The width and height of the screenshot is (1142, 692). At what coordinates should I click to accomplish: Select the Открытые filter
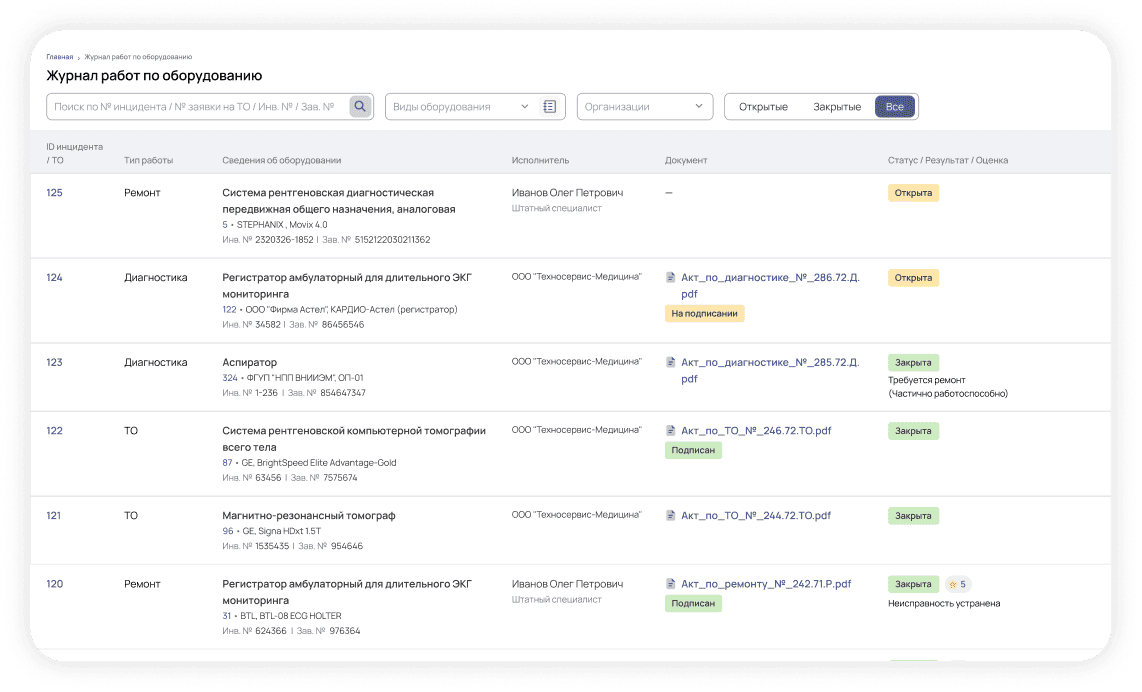763,106
